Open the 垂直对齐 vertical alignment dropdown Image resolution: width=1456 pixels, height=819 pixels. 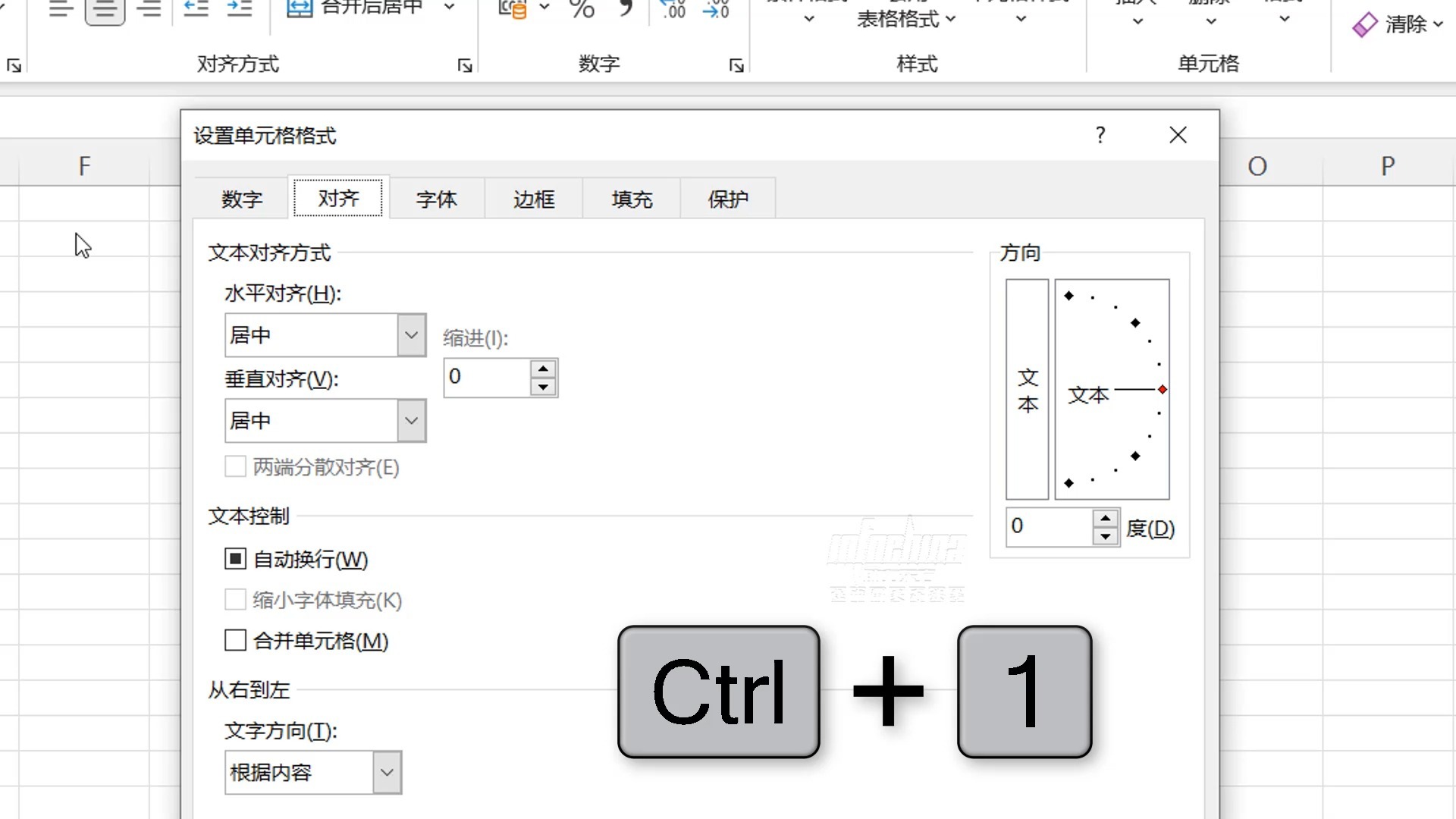click(x=411, y=421)
